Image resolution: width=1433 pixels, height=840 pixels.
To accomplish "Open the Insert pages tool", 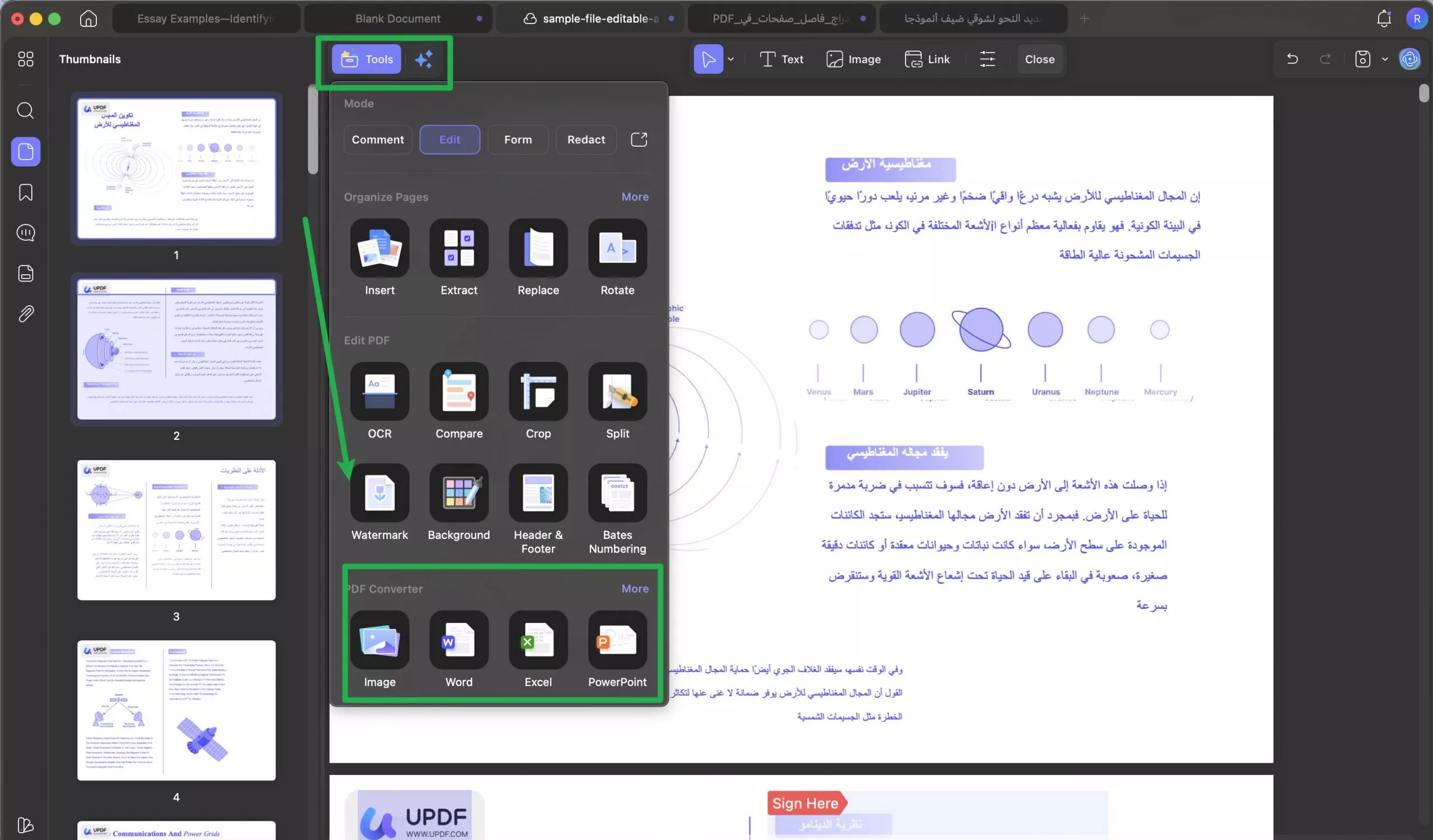I will [x=380, y=258].
